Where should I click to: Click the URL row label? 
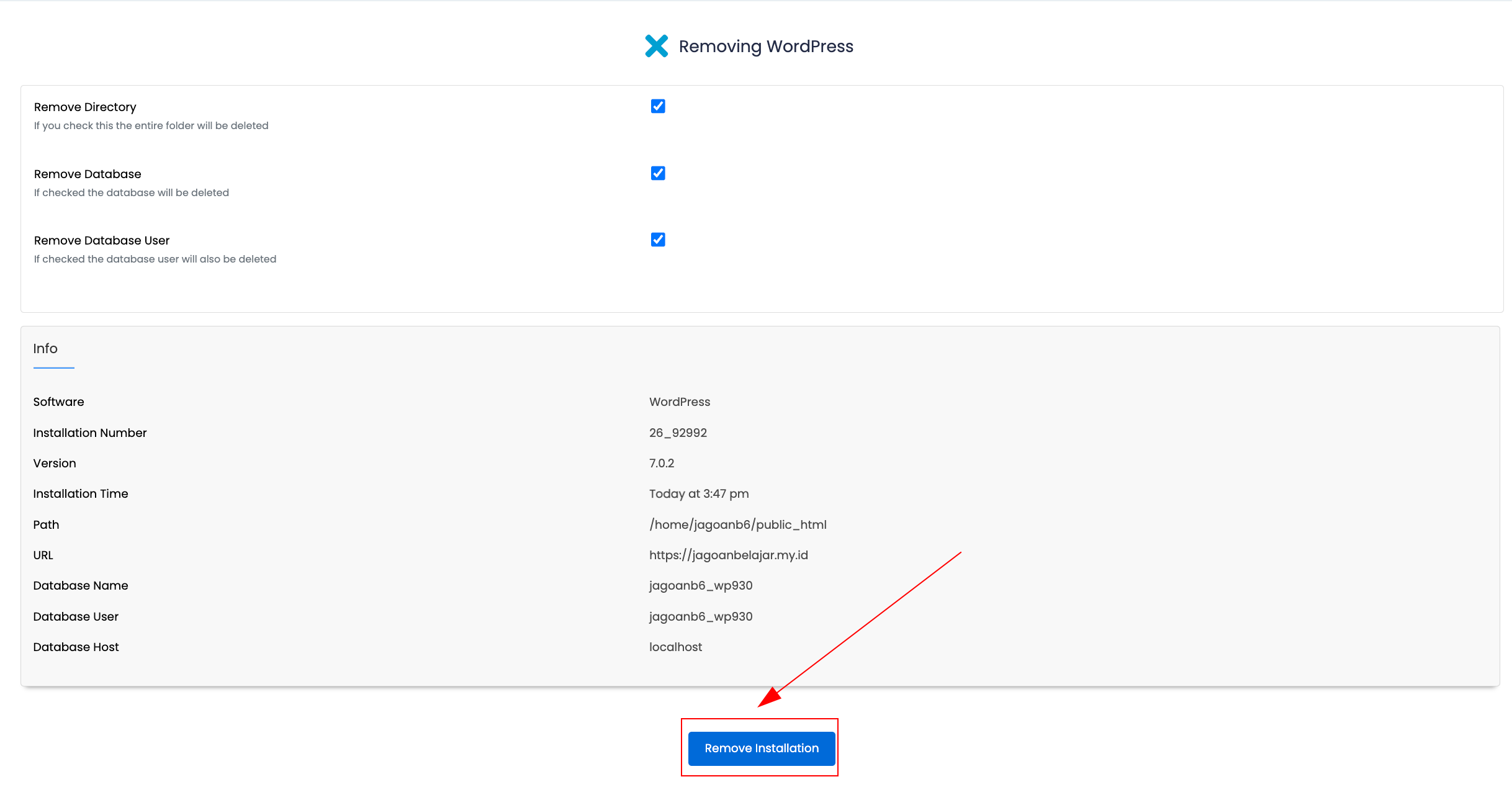coord(43,555)
